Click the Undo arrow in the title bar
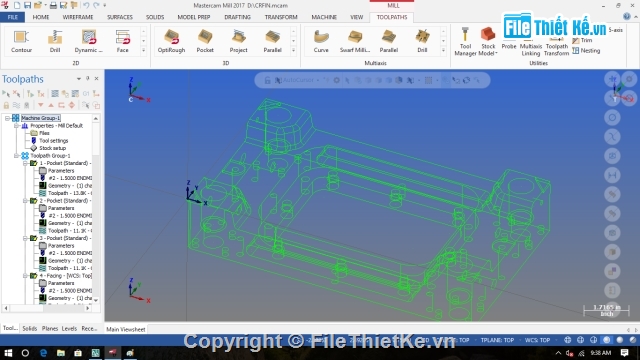The height and width of the screenshot is (360, 640). pyautogui.click(x=86, y=5)
